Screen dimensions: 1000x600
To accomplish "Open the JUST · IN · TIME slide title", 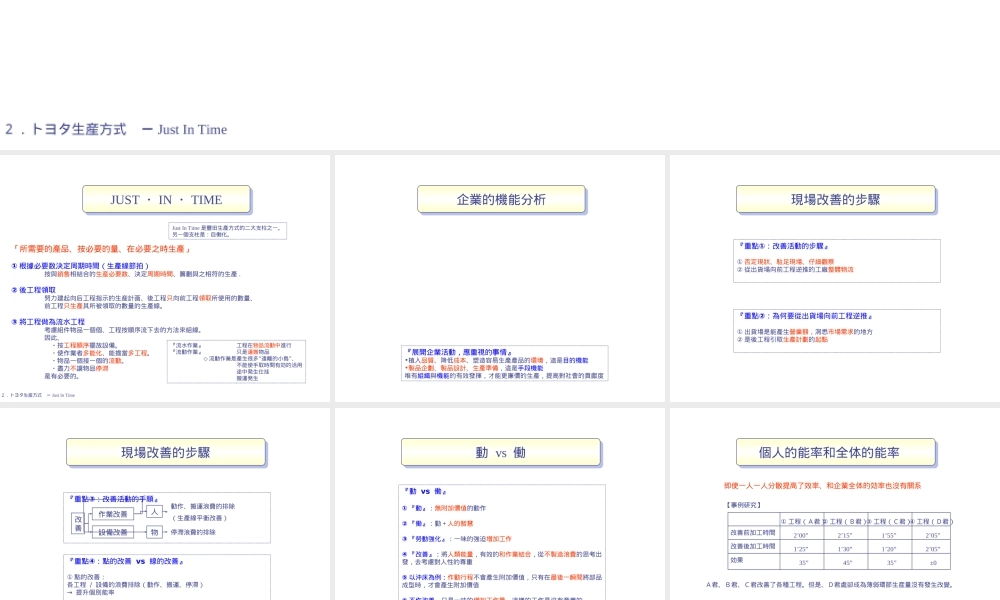I will pos(165,199).
